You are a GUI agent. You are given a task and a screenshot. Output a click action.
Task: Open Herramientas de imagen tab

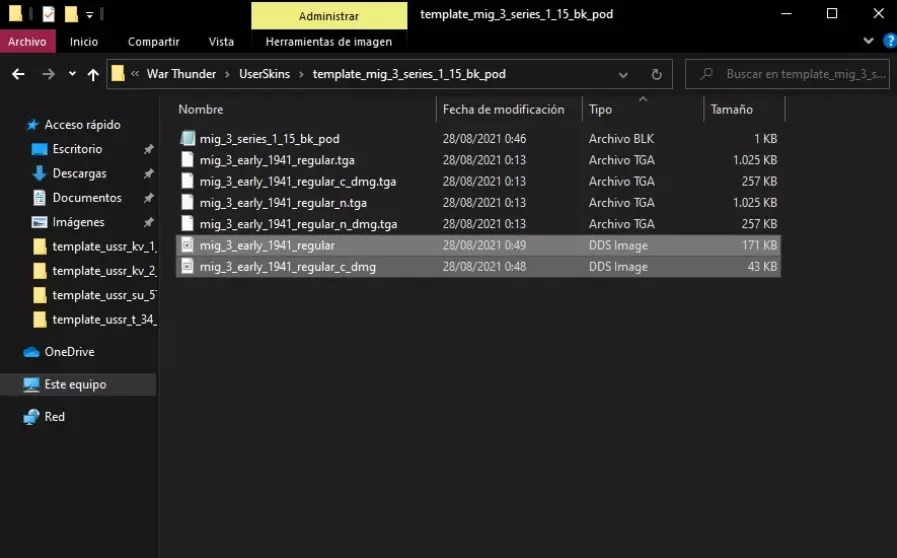[329, 41]
